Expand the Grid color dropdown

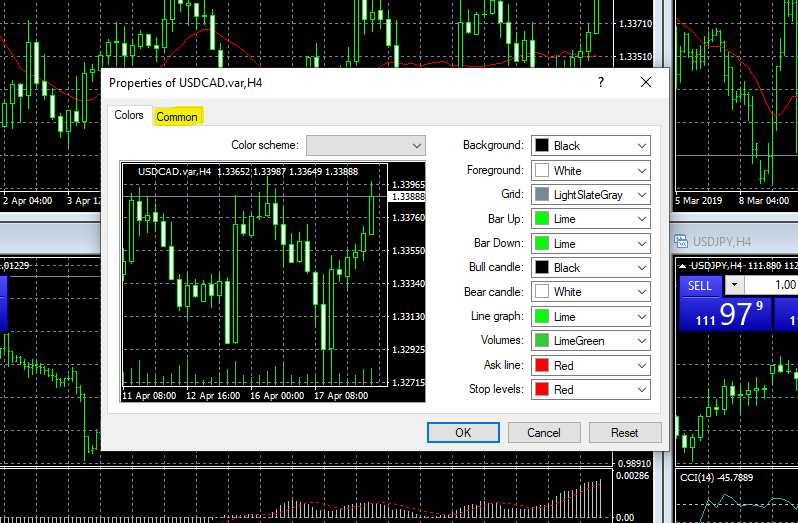[590, 194]
